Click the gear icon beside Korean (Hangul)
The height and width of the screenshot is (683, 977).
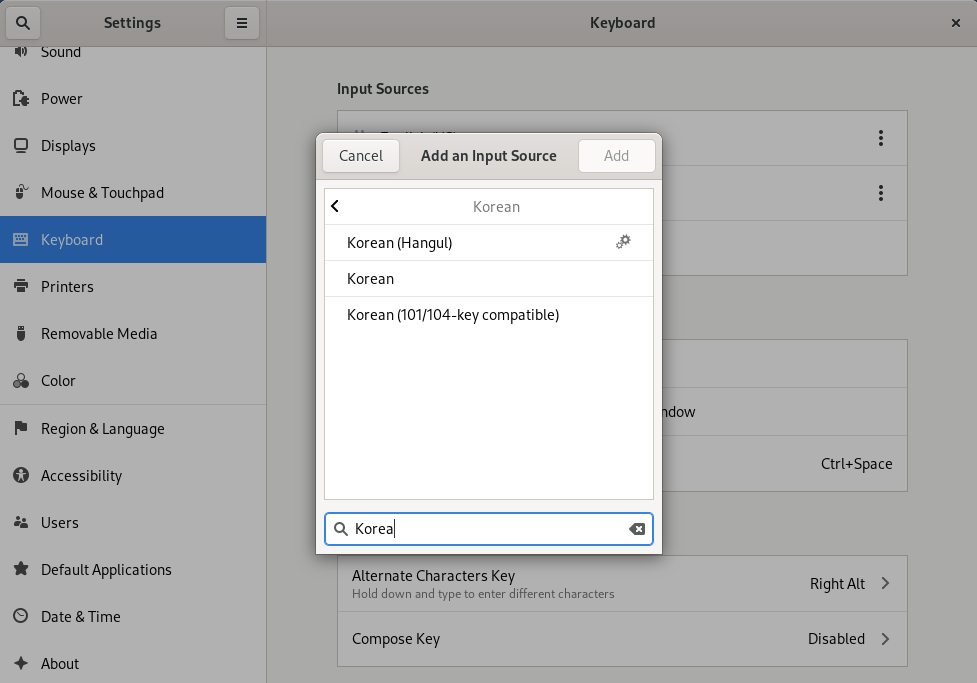[x=623, y=242]
